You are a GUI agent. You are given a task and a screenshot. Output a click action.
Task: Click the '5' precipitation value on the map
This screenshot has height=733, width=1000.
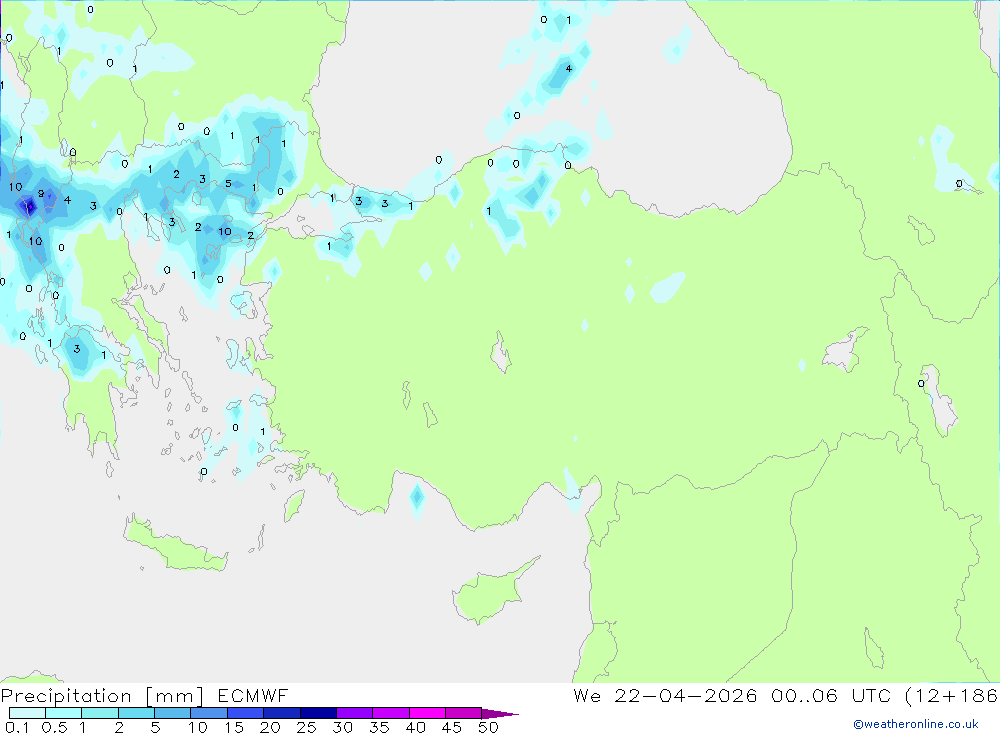(228, 184)
